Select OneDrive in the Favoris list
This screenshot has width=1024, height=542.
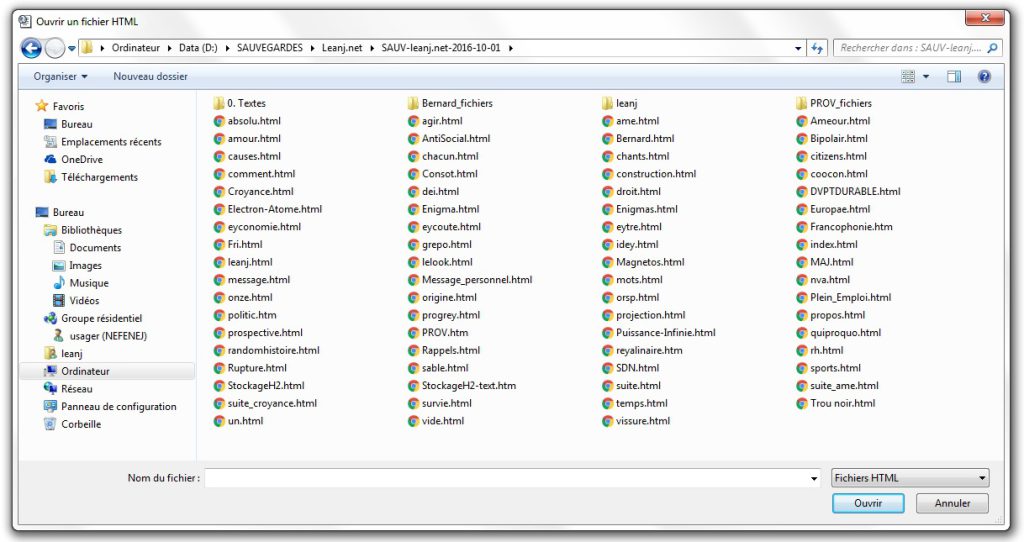pos(81,159)
